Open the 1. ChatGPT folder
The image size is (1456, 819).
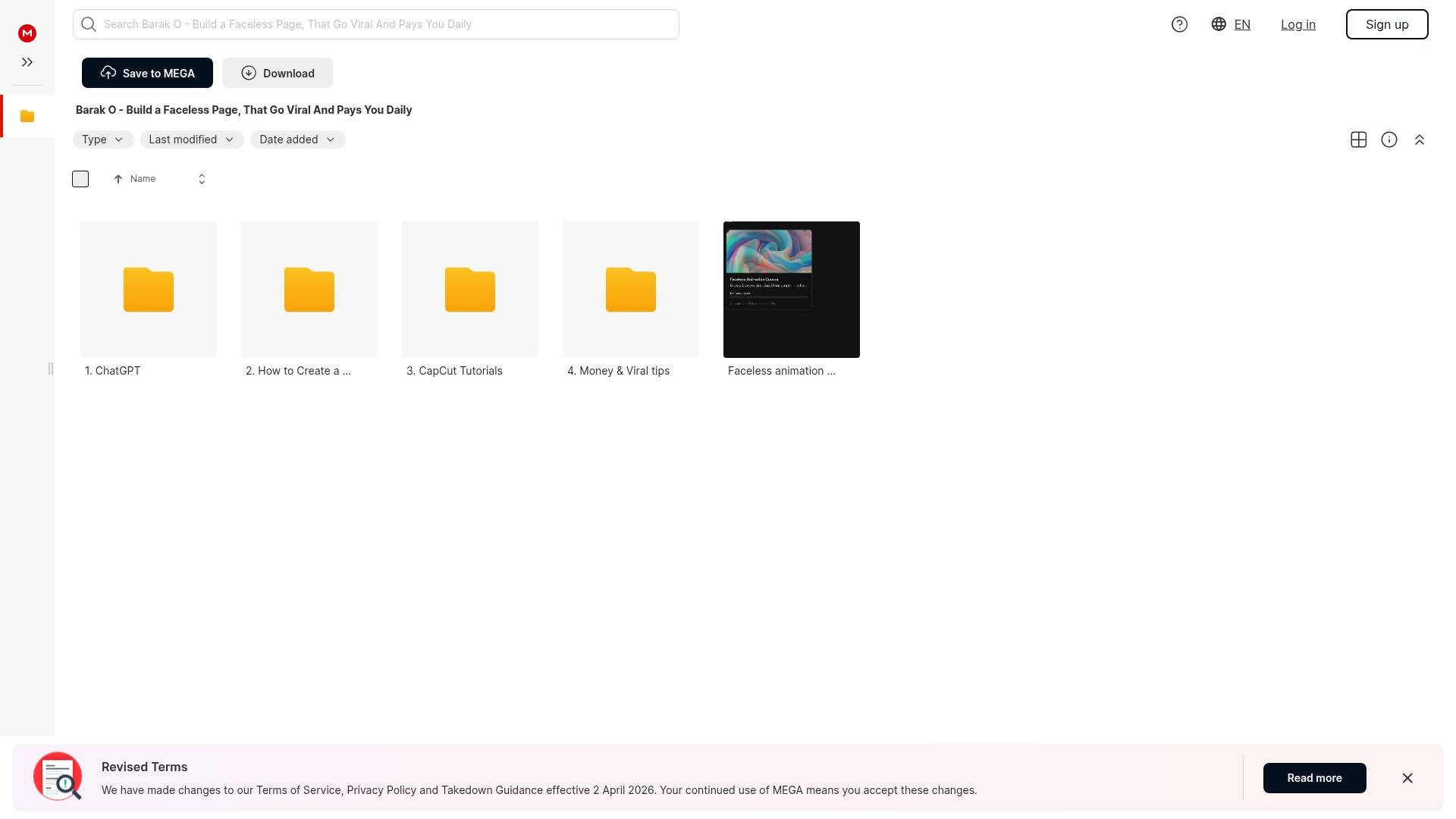(x=149, y=290)
